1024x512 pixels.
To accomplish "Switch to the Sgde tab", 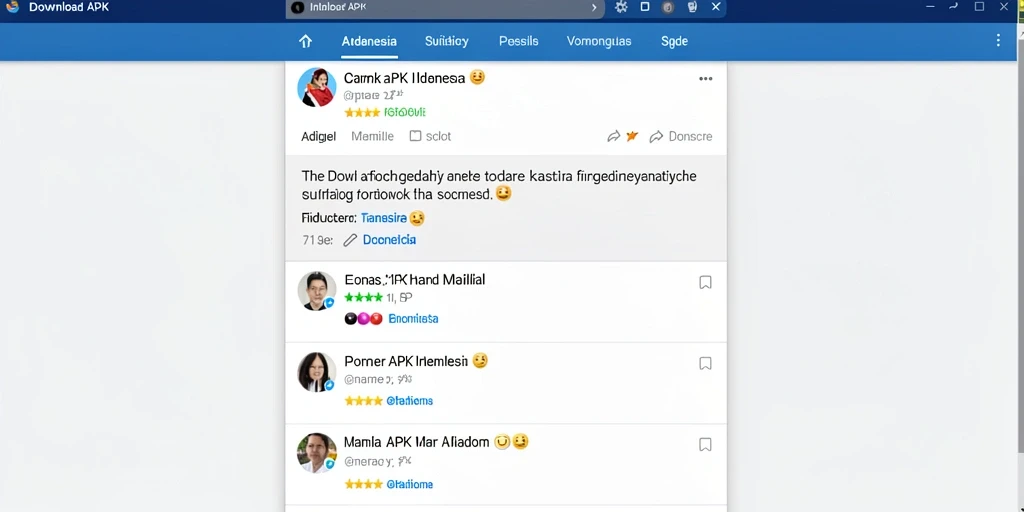I will [x=674, y=41].
